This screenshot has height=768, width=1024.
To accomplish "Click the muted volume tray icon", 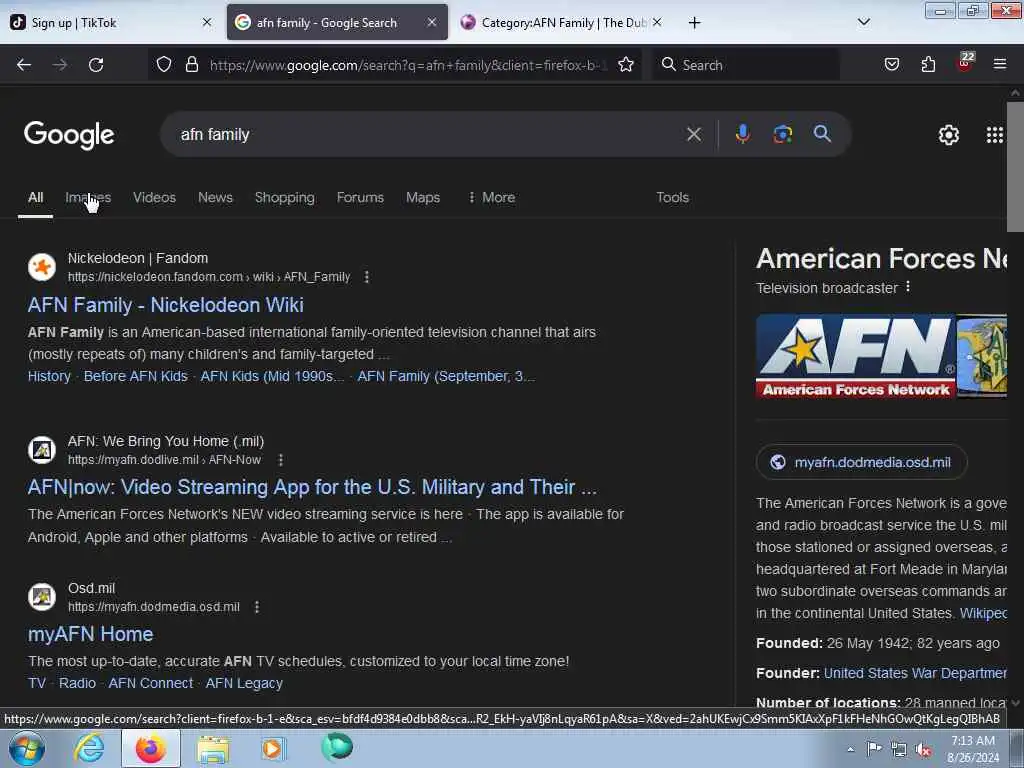I will coord(923,750).
